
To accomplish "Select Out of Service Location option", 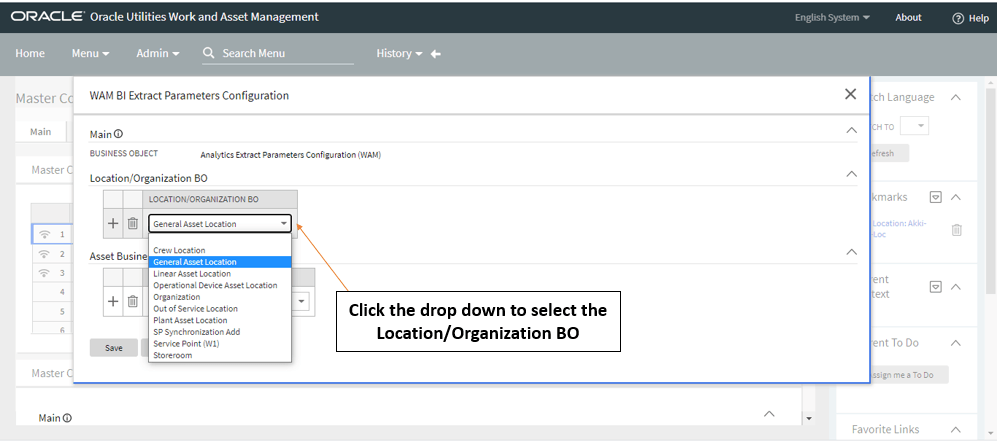I will (x=220, y=309).
